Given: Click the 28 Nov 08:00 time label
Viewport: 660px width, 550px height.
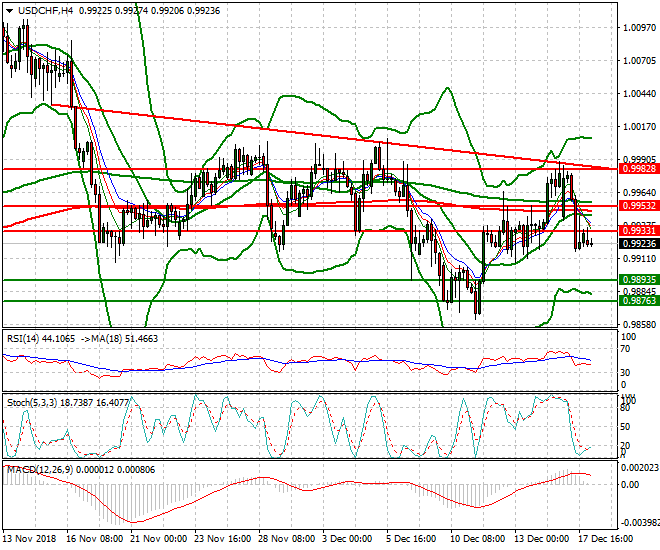Looking at the screenshot, I should point(287,539).
